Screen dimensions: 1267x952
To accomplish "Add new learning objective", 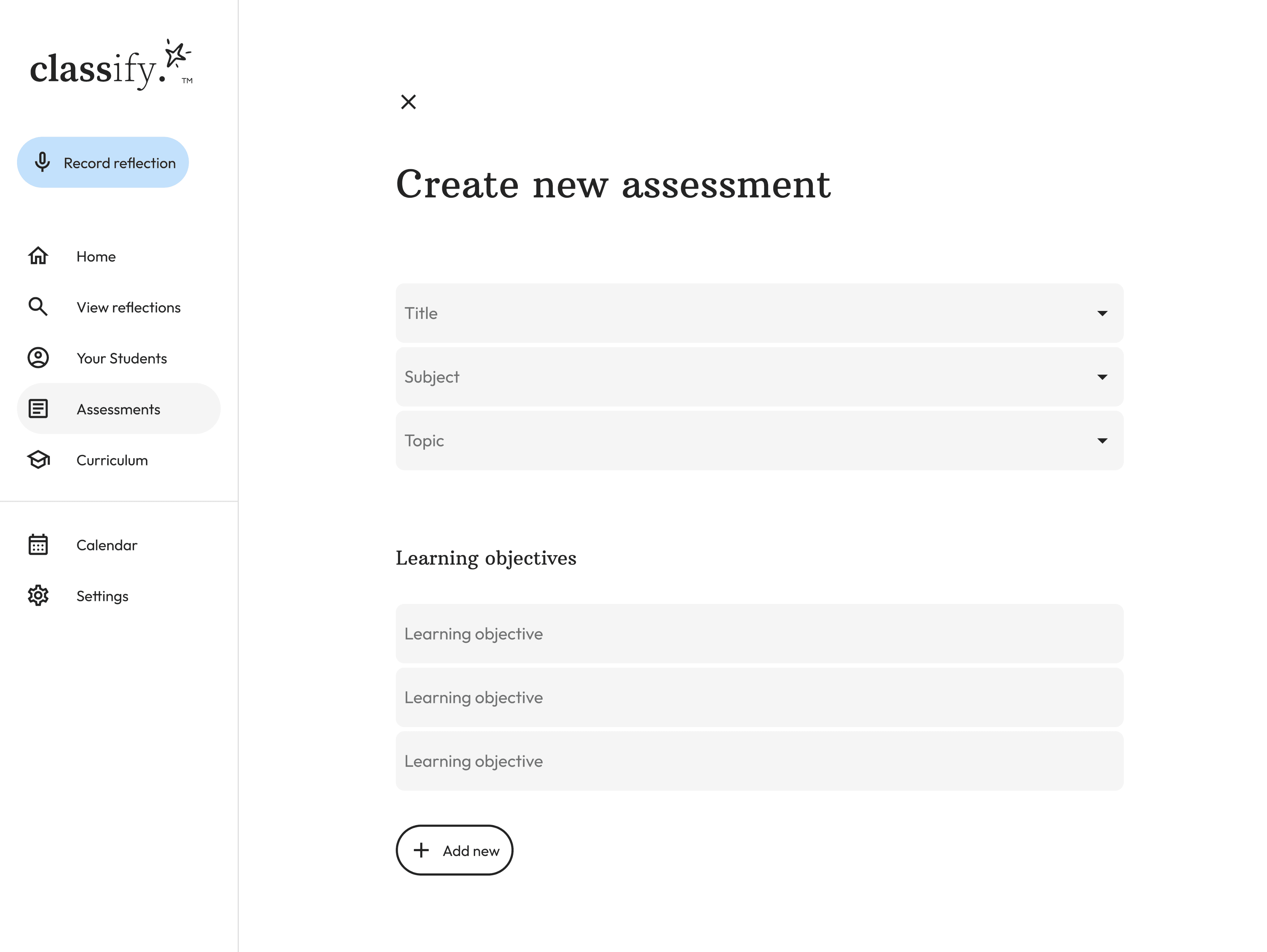I will 454,850.
